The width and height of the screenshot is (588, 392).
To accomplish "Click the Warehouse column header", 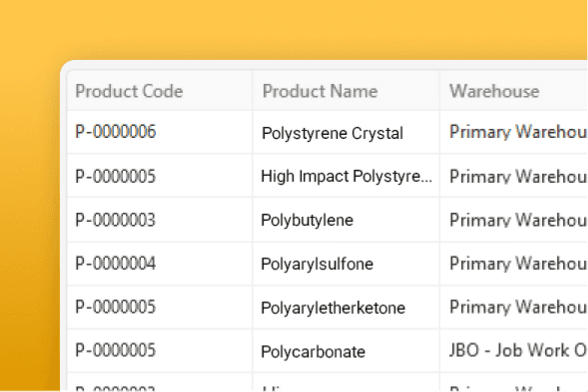I will pos(494,91).
